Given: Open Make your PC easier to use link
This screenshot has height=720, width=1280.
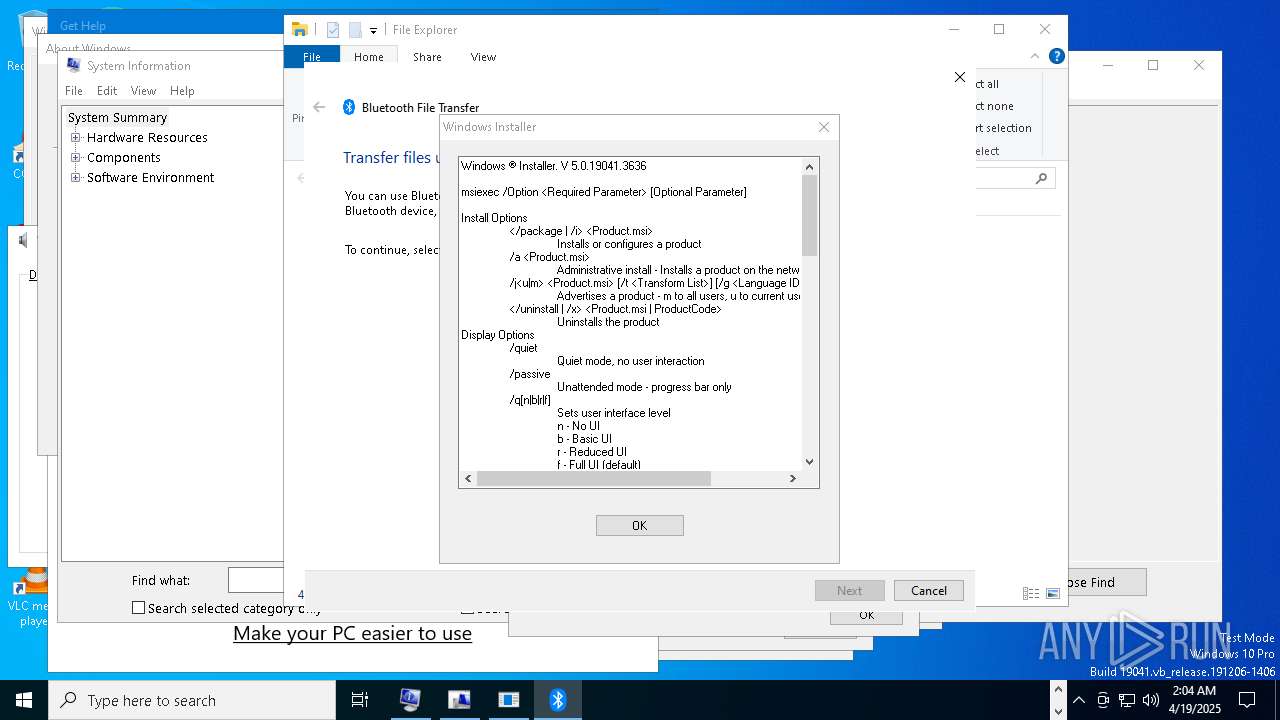Looking at the screenshot, I should click(x=352, y=633).
